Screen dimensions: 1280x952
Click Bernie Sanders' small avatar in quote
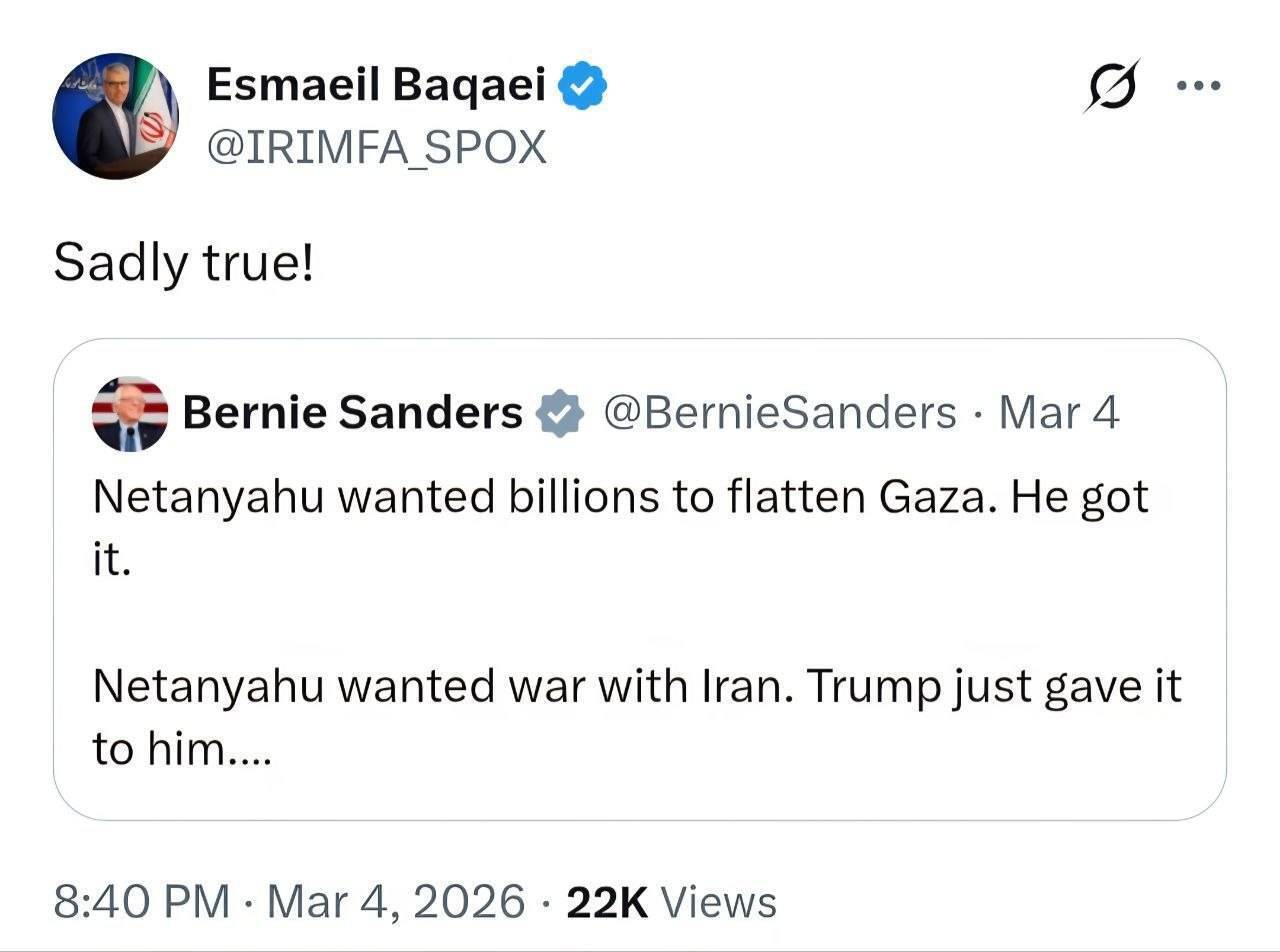tap(130, 413)
